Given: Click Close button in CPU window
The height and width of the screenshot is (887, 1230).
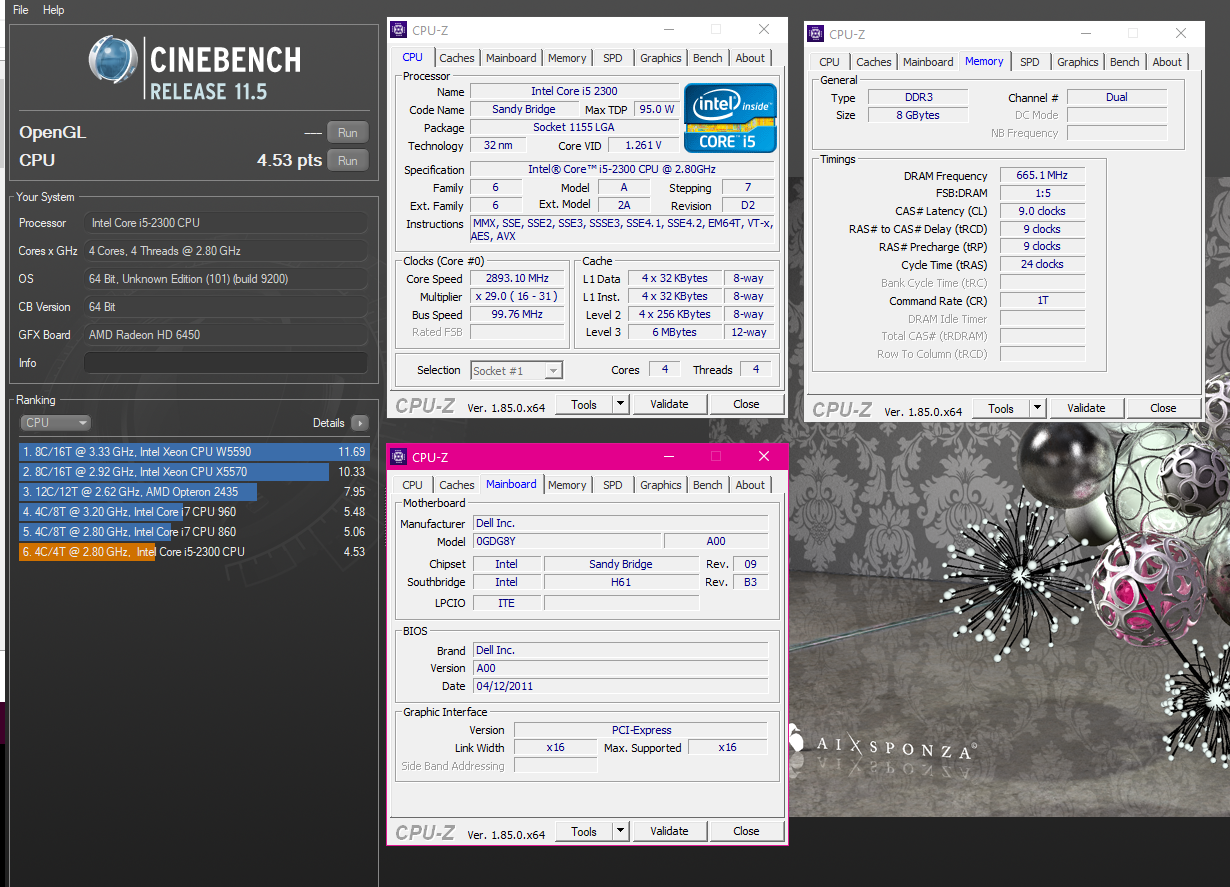Looking at the screenshot, I should point(746,404).
